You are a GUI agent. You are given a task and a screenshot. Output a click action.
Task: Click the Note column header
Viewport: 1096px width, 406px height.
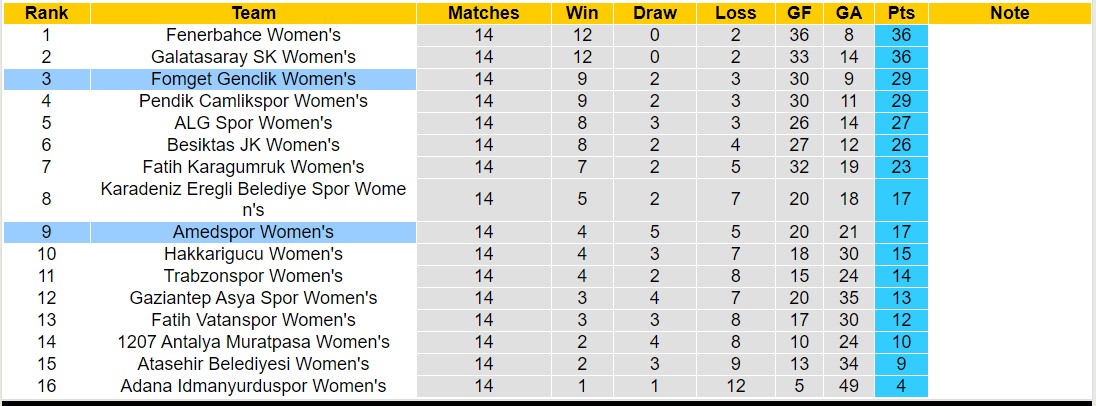click(1009, 13)
